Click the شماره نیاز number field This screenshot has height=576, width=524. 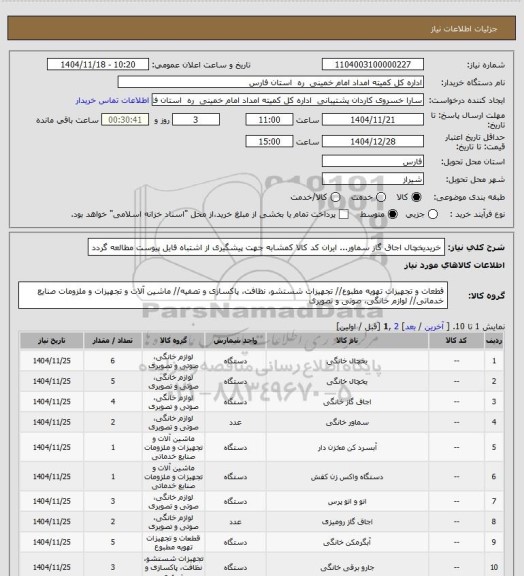coord(373,64)
